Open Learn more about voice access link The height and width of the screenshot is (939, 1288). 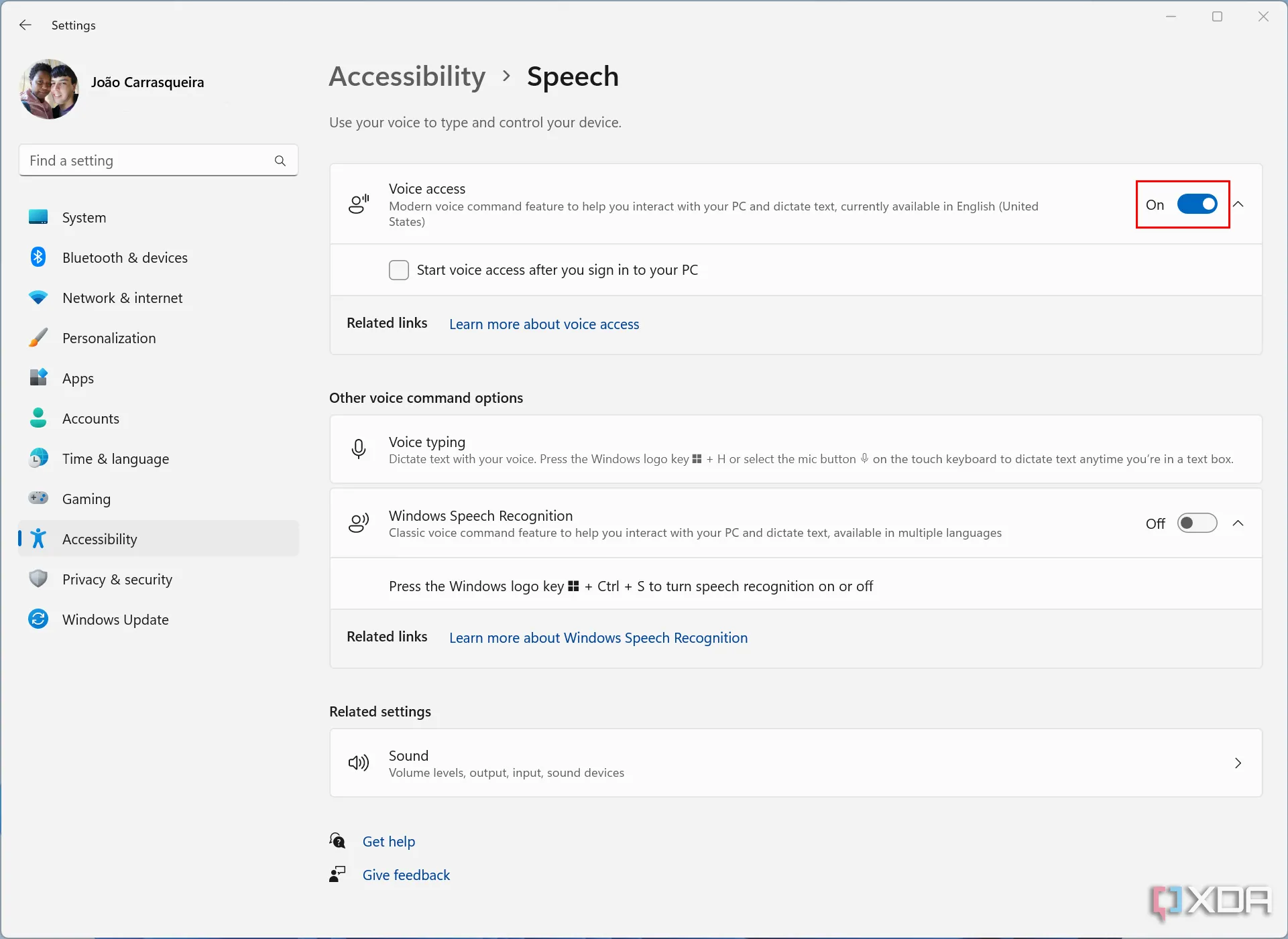click(x=544, y=324)
